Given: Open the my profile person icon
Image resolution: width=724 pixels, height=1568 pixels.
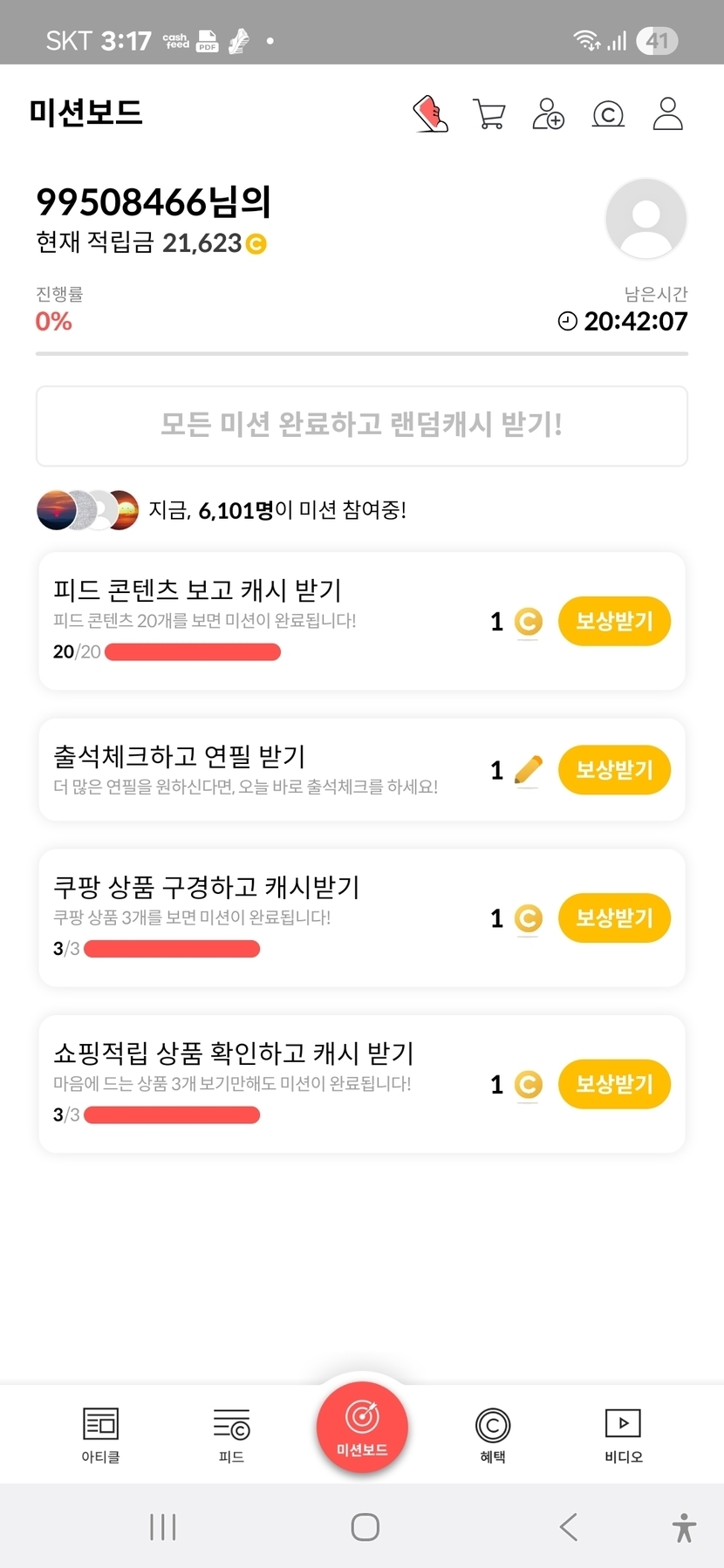Looking at the screenshot, I should (667, 114).
